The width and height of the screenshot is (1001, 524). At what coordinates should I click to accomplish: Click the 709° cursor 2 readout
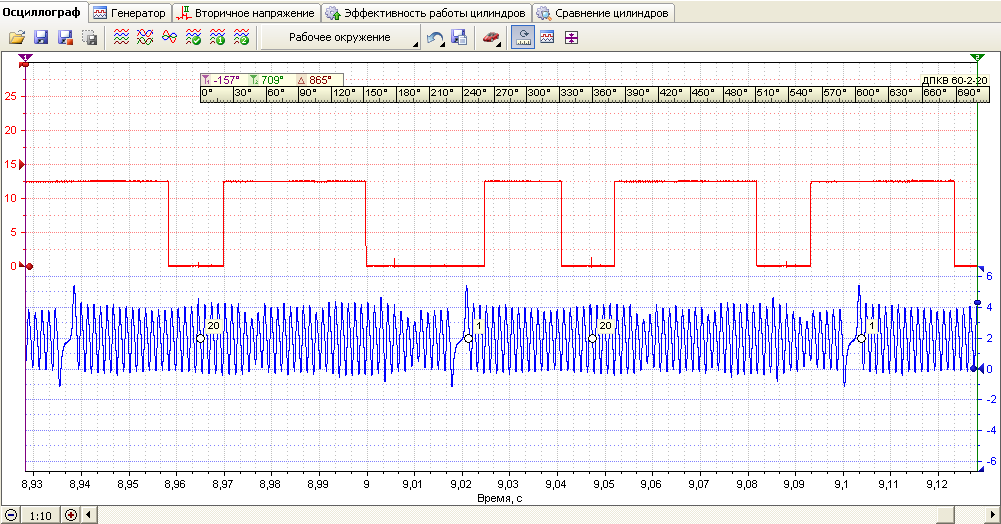pos(267,80)
